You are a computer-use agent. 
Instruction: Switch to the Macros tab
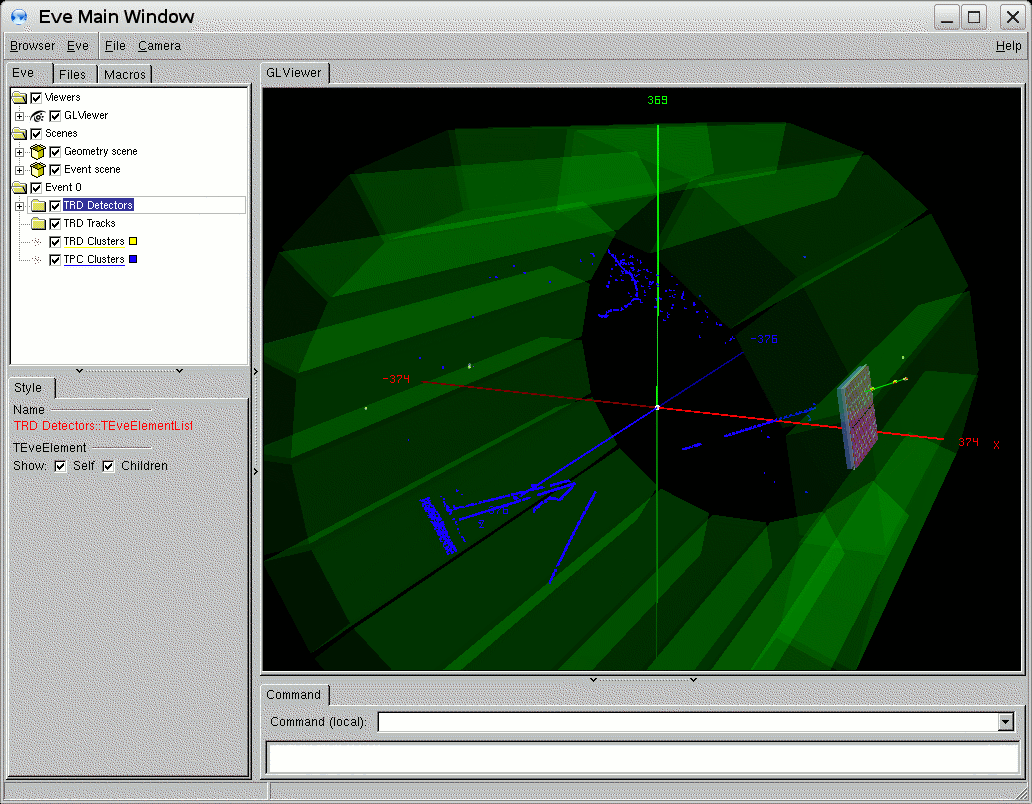pos(124,74)
